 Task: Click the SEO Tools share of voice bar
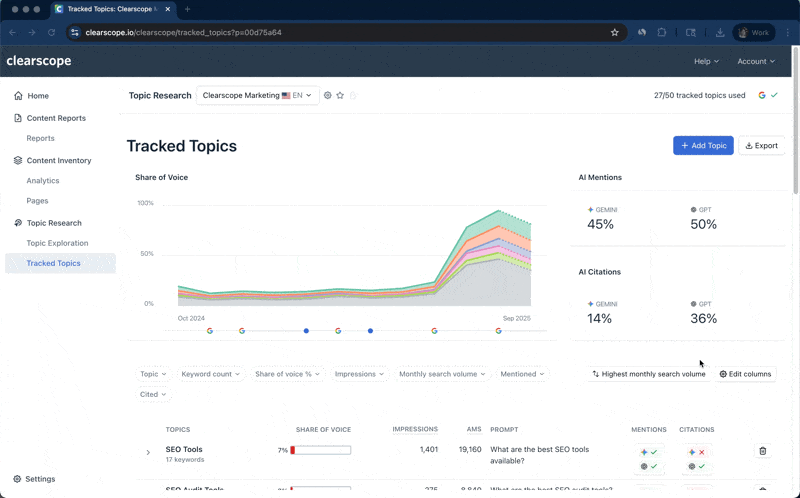[320, 450]
